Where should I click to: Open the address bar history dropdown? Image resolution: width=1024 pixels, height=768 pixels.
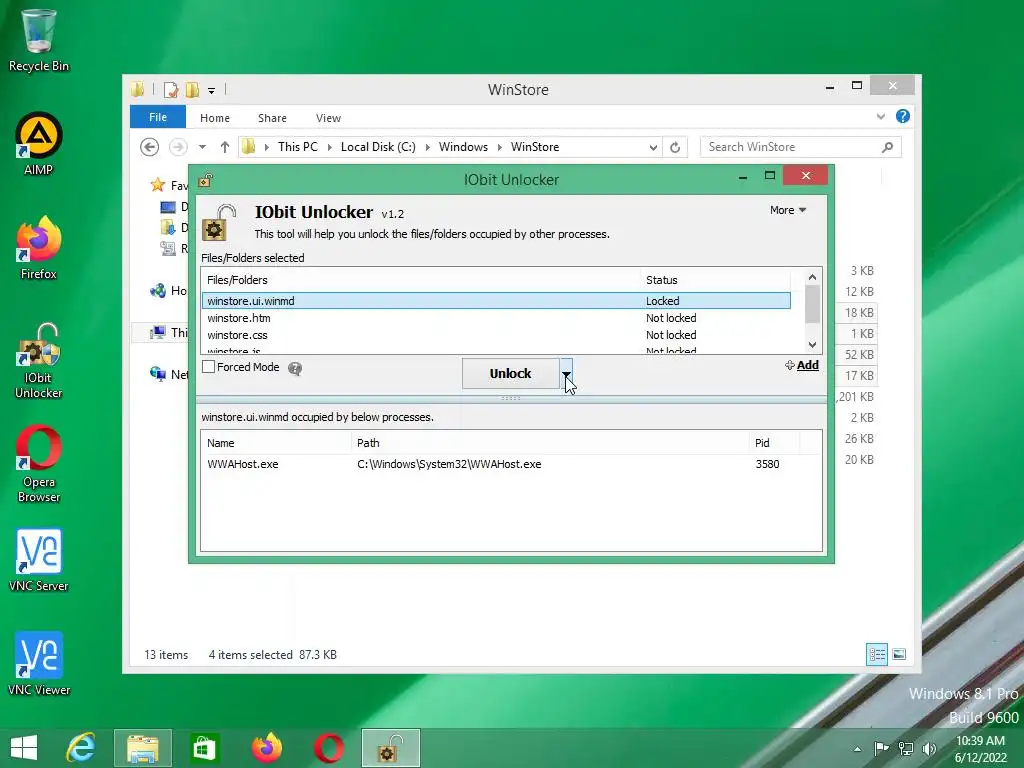653,148
